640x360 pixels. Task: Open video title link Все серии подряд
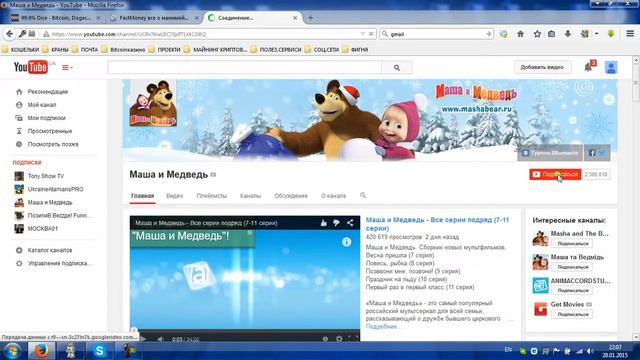[x=437, y=224]
